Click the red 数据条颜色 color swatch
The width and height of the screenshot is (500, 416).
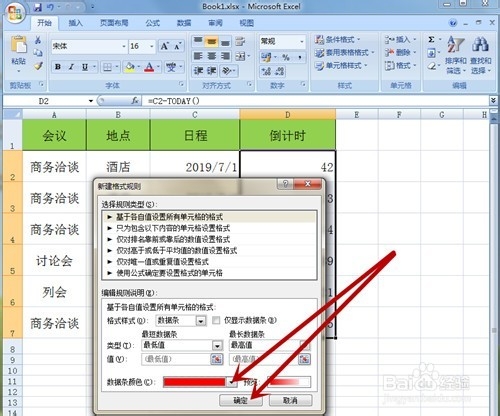(195, 382)
